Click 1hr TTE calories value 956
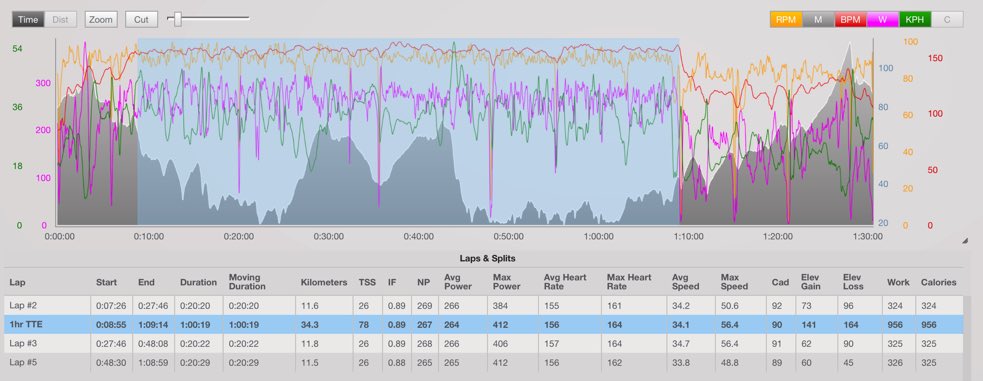Screen dimensions: 983x381 click(929, 325)
